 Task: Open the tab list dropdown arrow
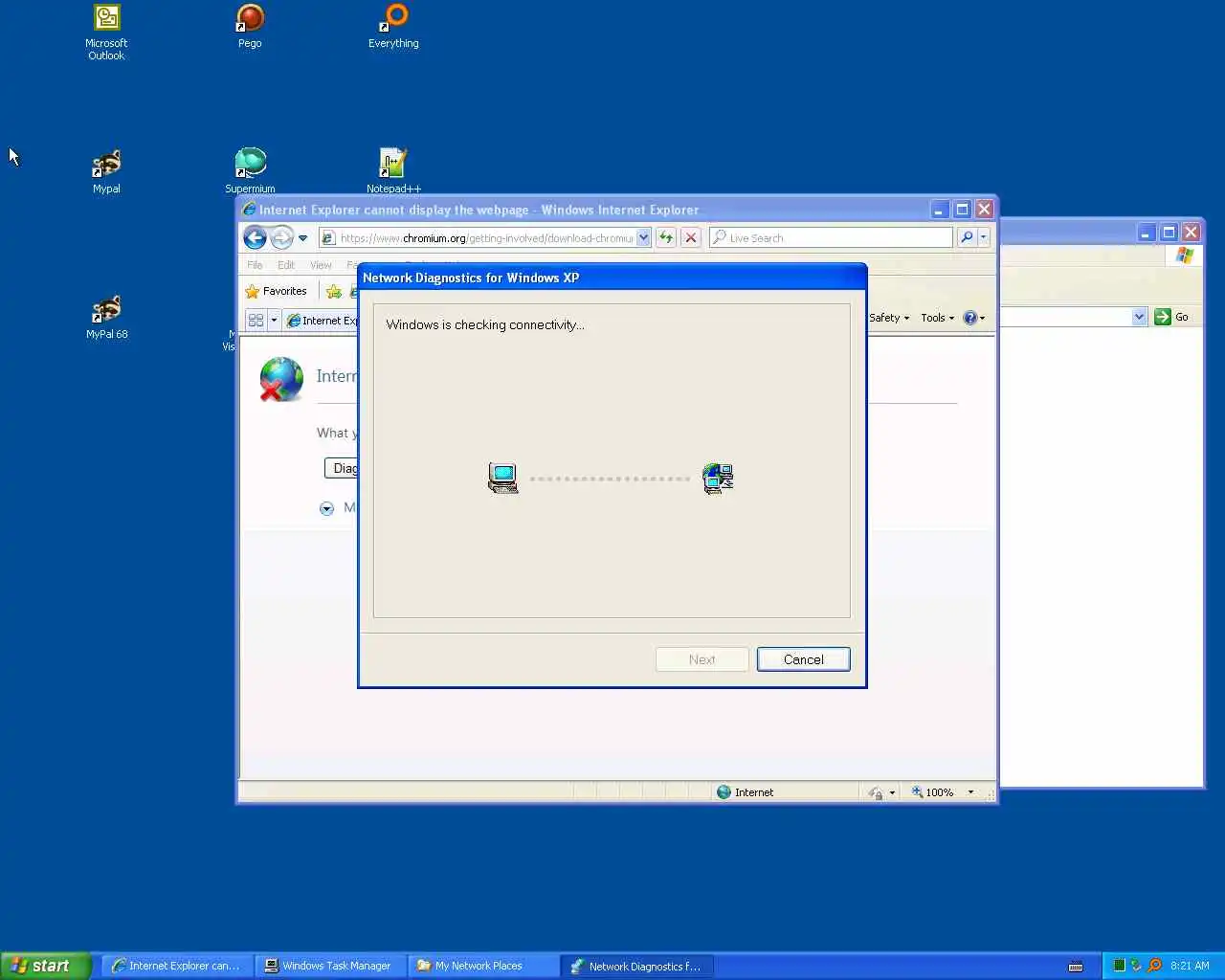click(274, 321)
